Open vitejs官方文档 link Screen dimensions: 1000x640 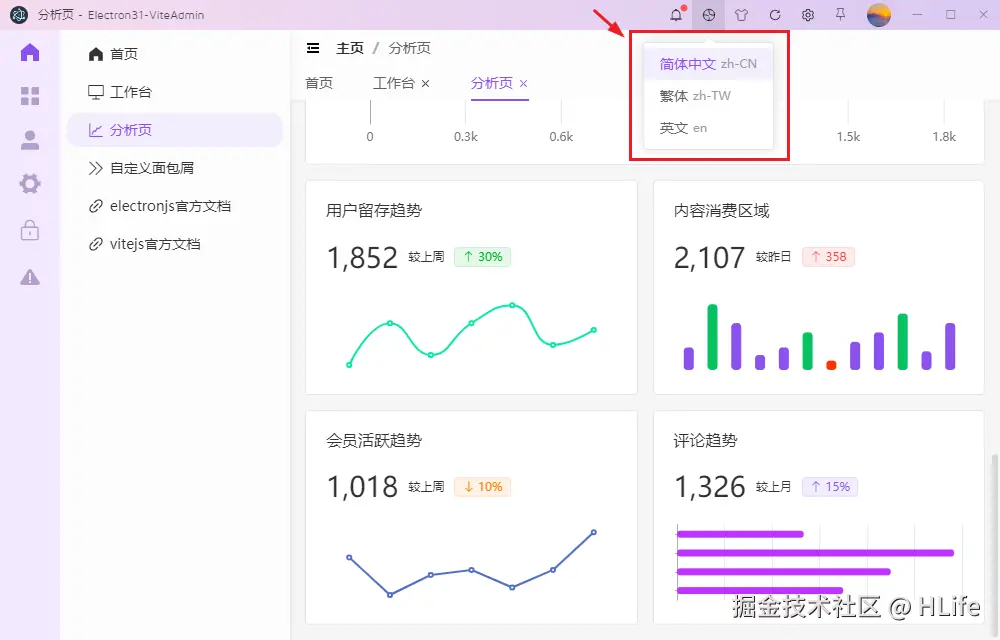pos(175,244)
